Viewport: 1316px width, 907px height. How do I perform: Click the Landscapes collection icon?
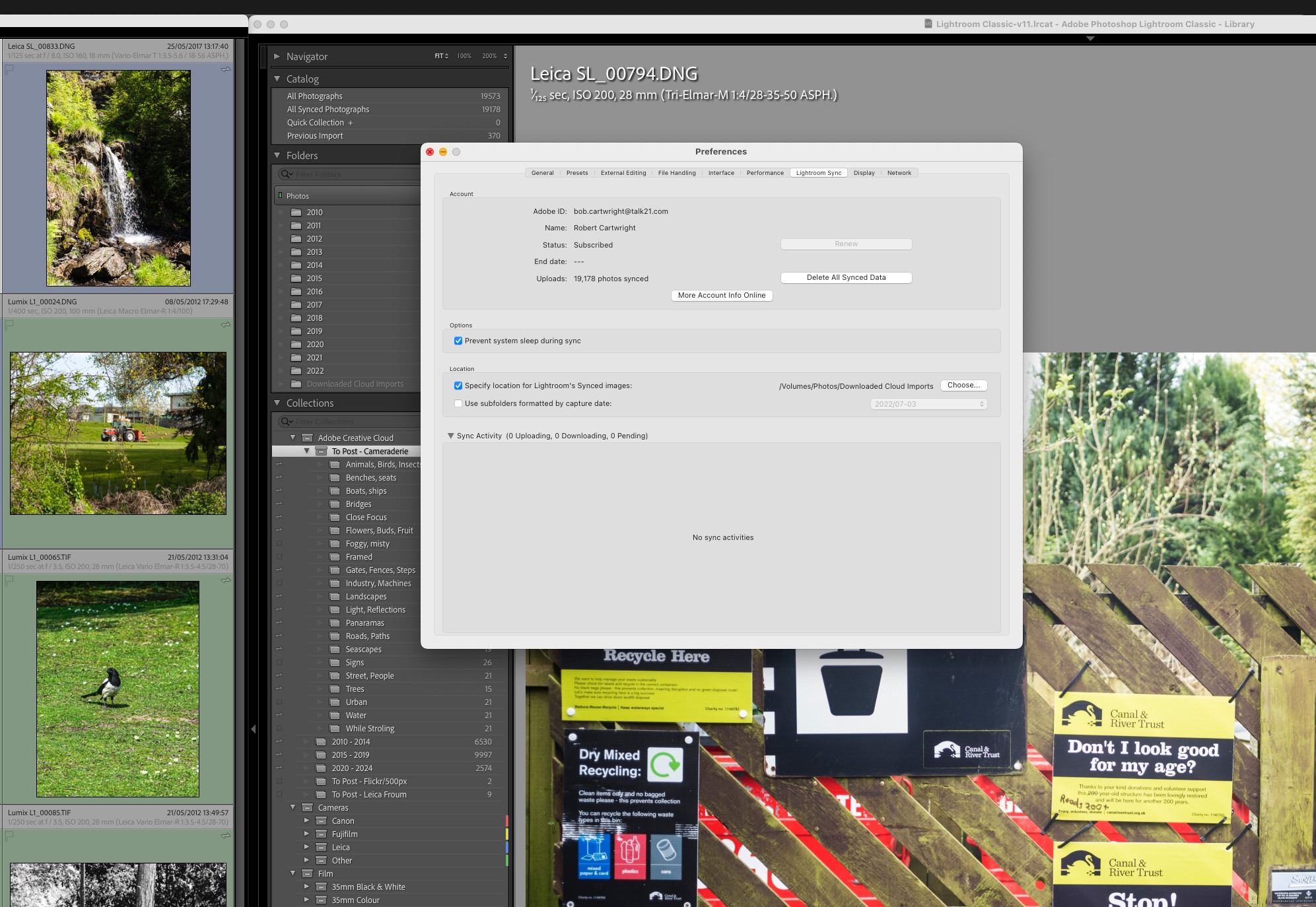pos(335,596)
